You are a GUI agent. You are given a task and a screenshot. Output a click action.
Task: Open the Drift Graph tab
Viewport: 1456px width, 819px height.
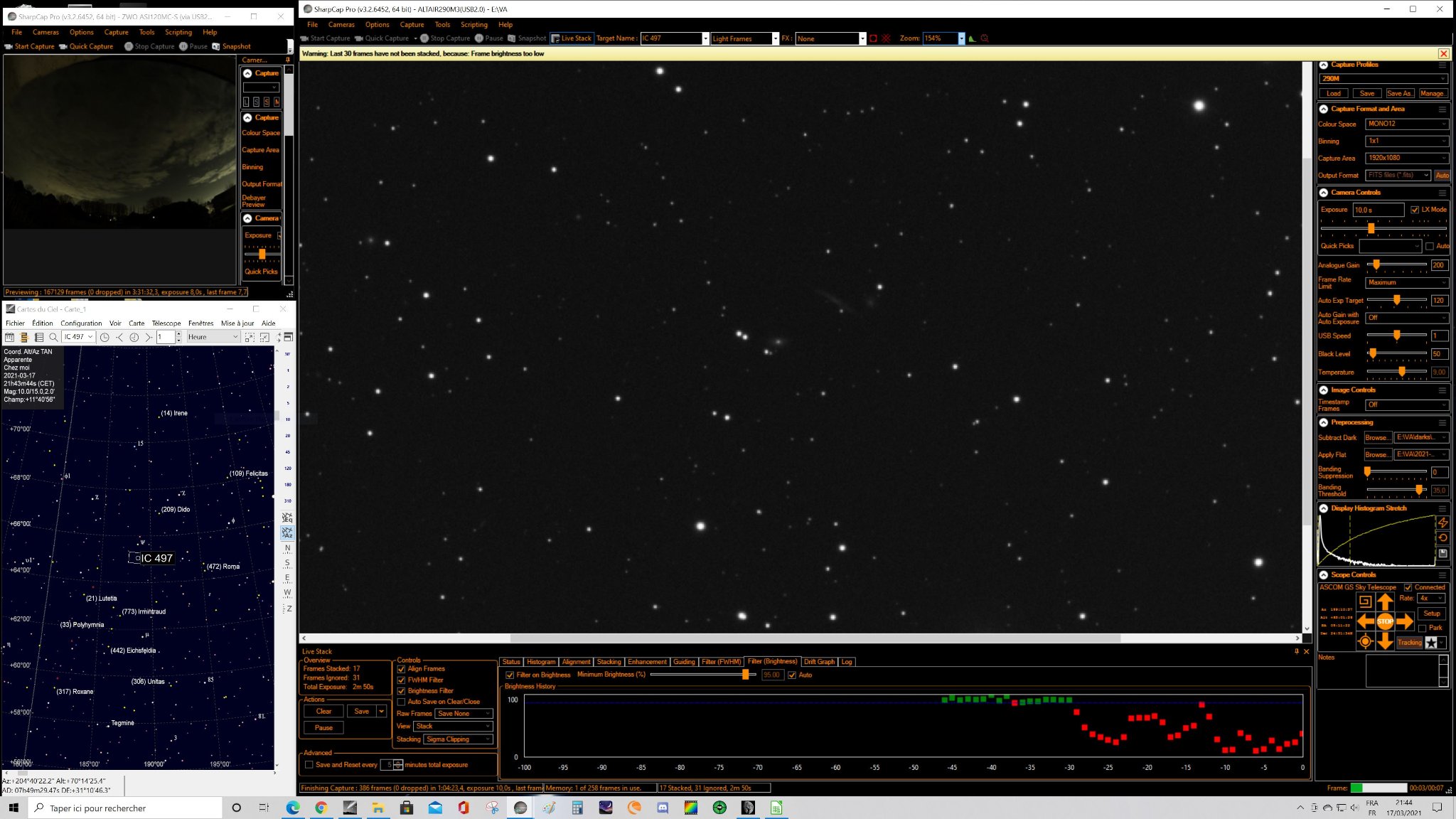pos(819,662)
